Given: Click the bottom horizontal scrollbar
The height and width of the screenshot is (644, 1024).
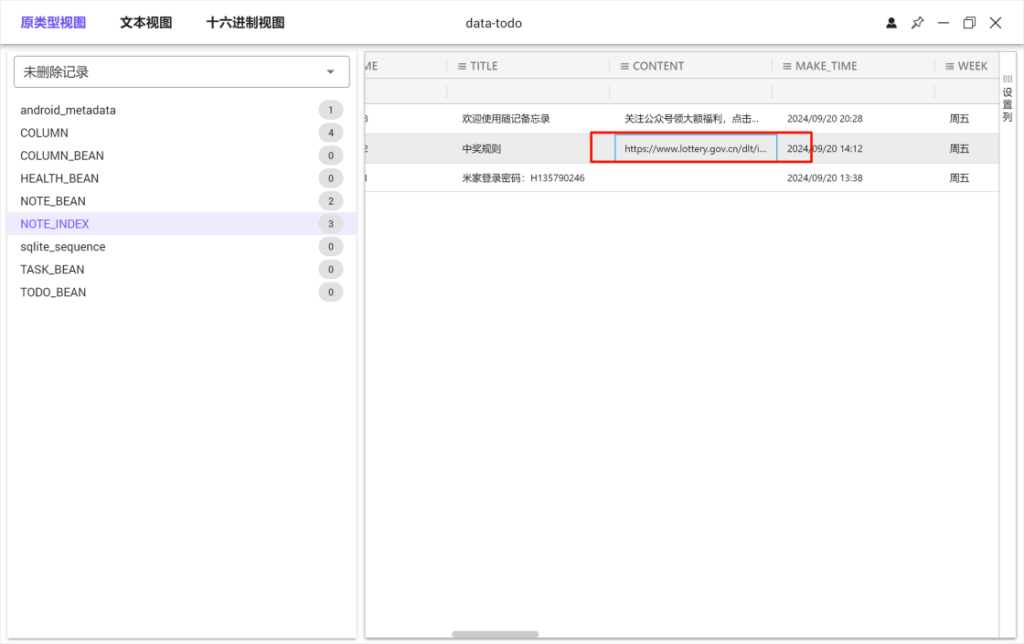Looking at the screenshot, I should (497, 634).
